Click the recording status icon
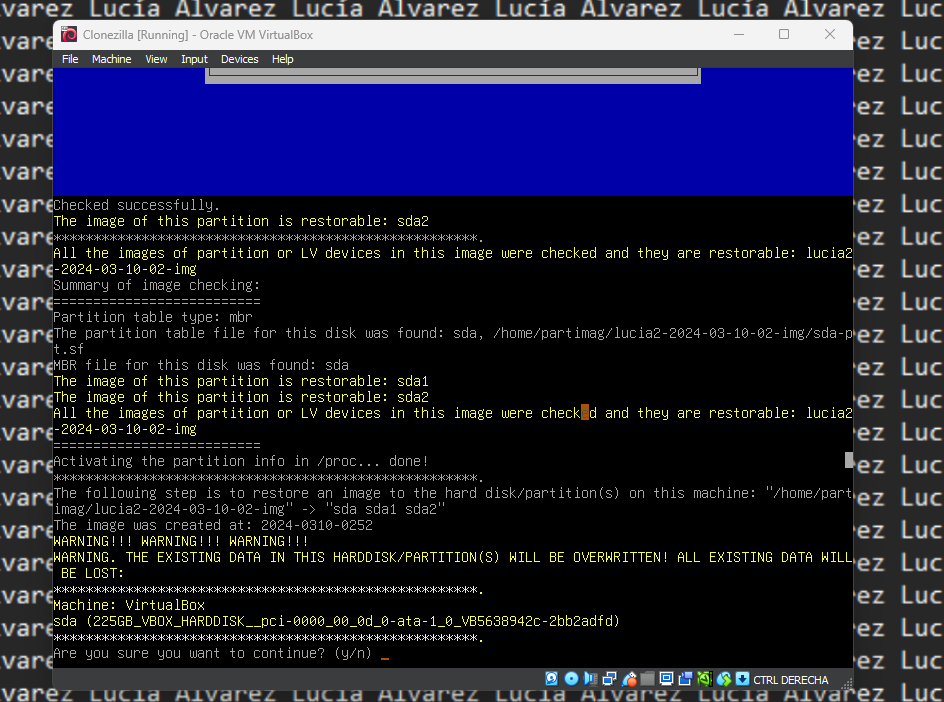 click(x=685, y=679)
